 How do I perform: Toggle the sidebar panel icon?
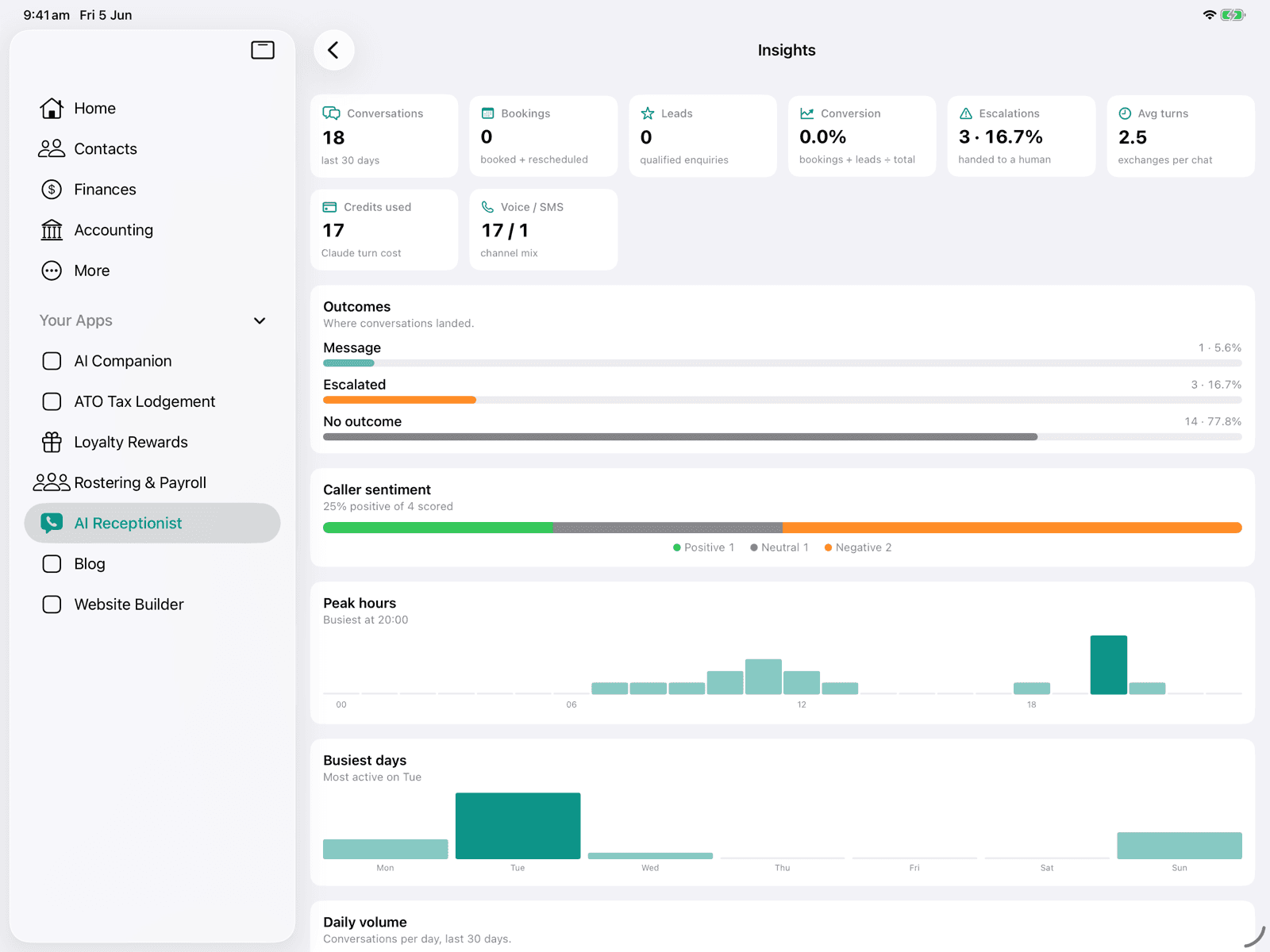pyautogui.click(x=263, y=50)
